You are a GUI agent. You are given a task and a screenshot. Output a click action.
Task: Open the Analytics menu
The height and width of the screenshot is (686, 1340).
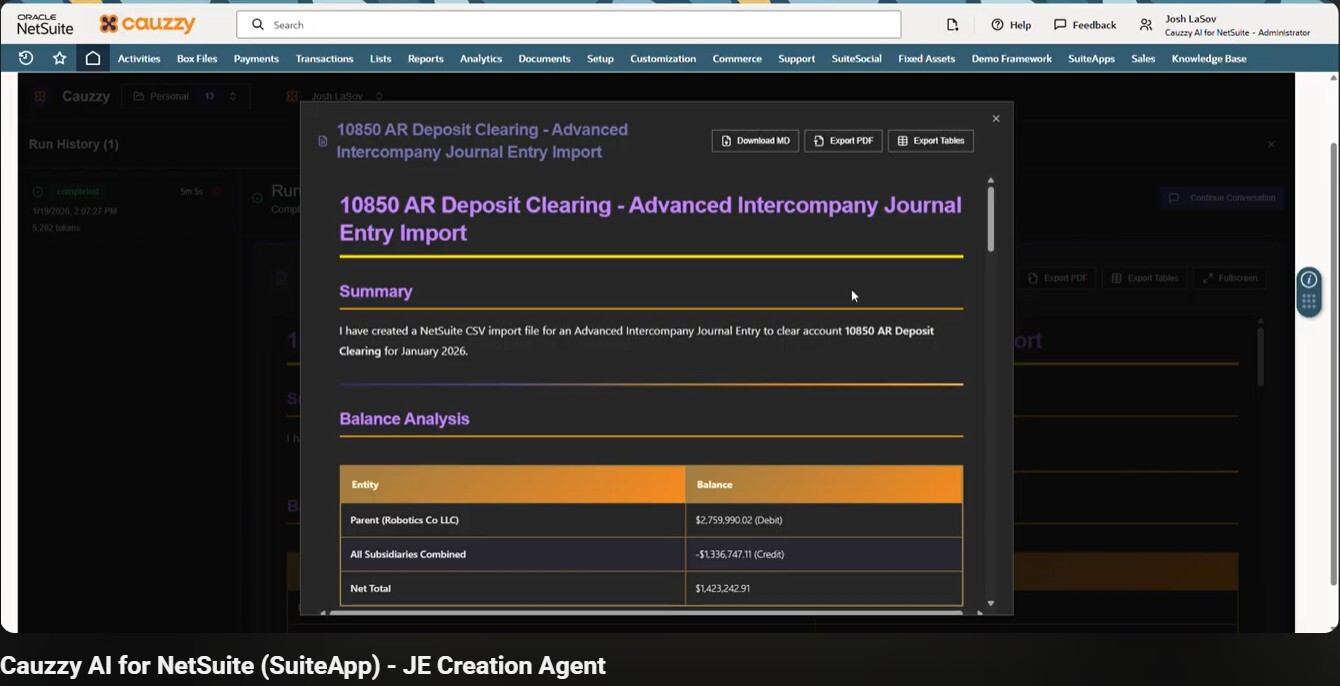(481, 59)
